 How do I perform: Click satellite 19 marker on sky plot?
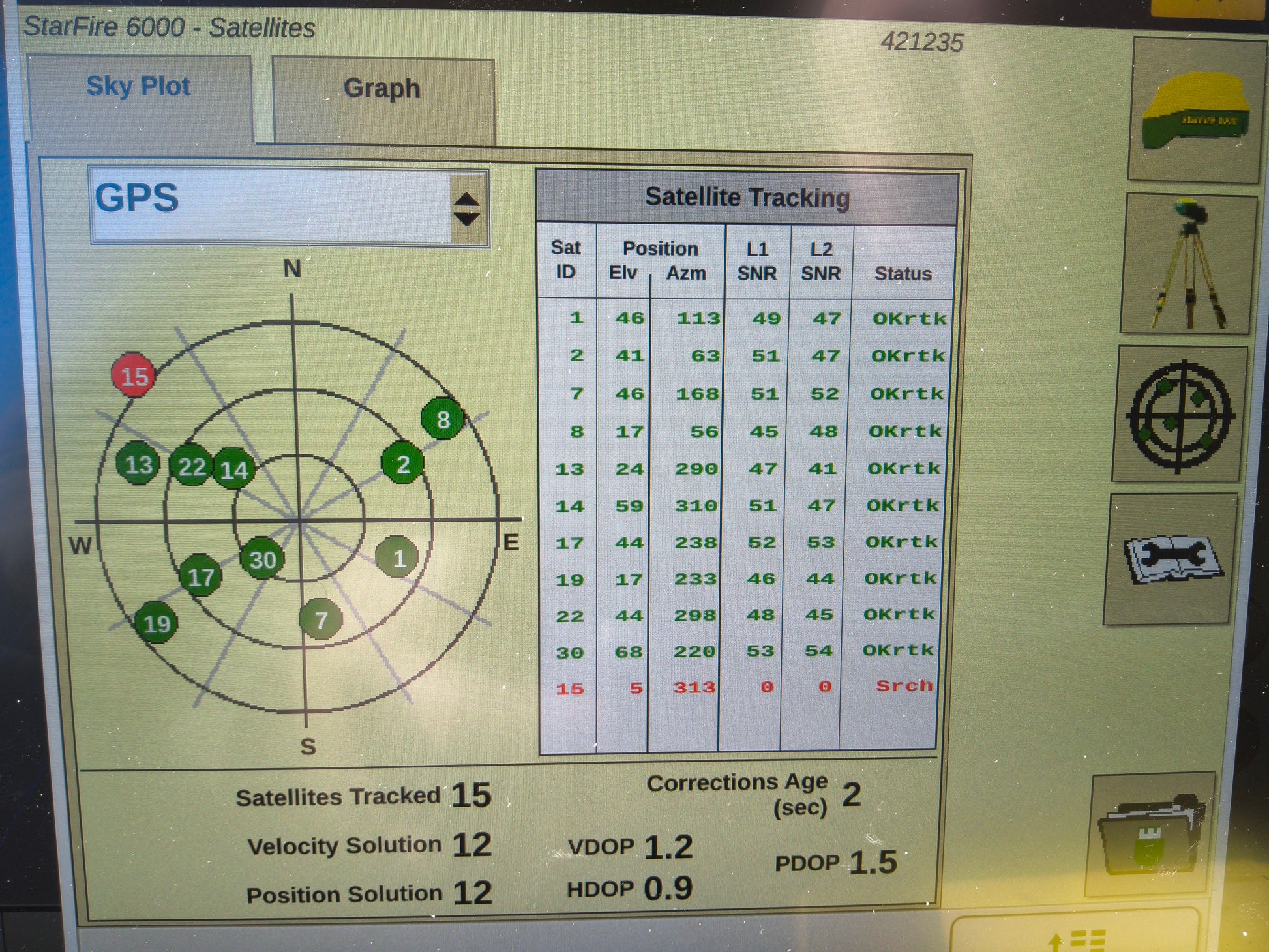[157, 623]
